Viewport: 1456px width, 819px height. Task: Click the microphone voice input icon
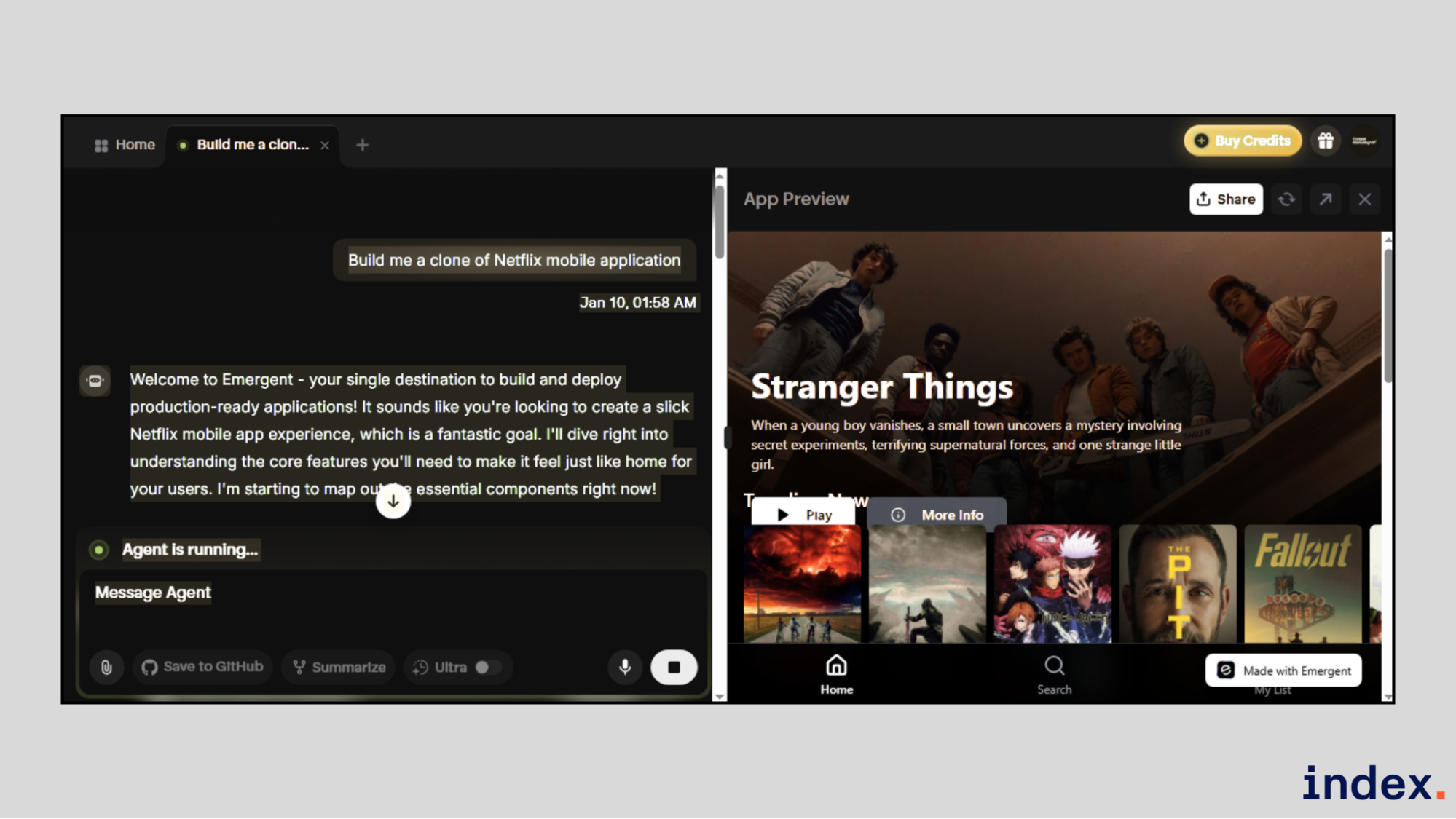(625, 667)
